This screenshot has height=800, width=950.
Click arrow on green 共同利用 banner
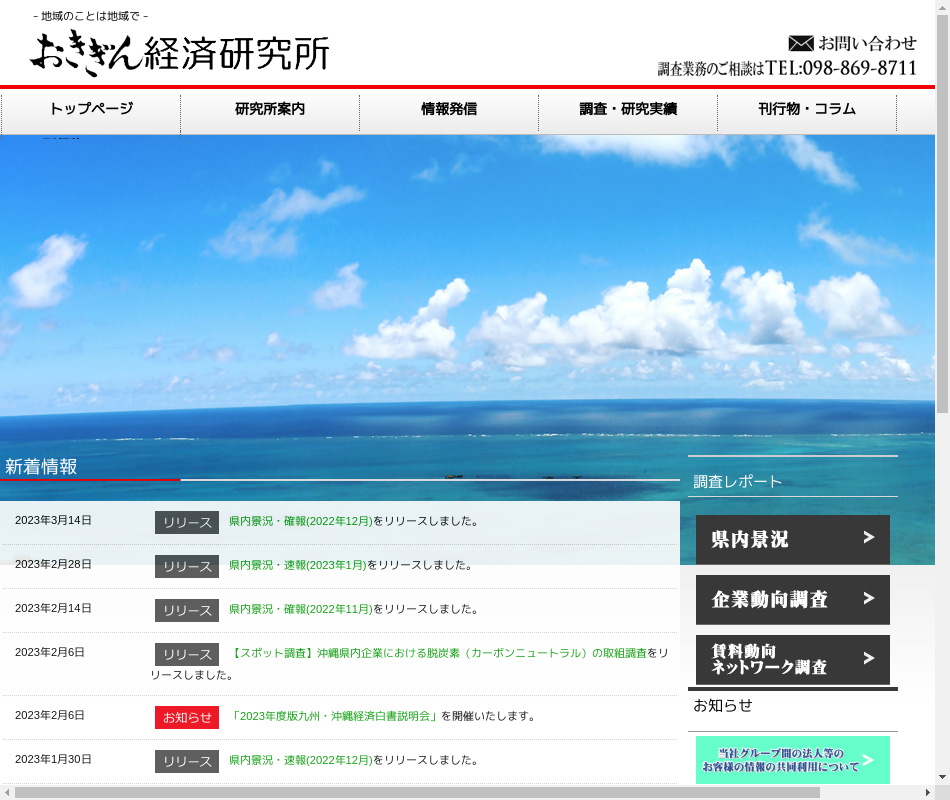[868, 760]
